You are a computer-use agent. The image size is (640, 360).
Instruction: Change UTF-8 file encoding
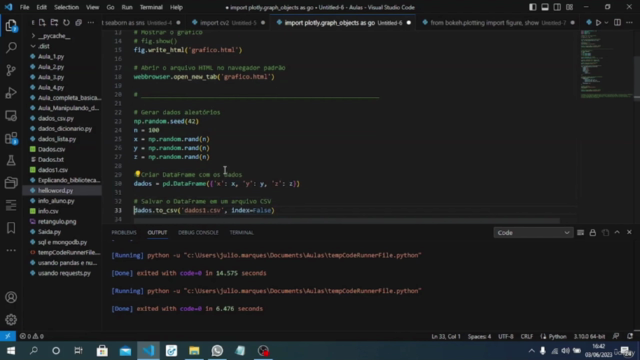click(x=506, y=336)
